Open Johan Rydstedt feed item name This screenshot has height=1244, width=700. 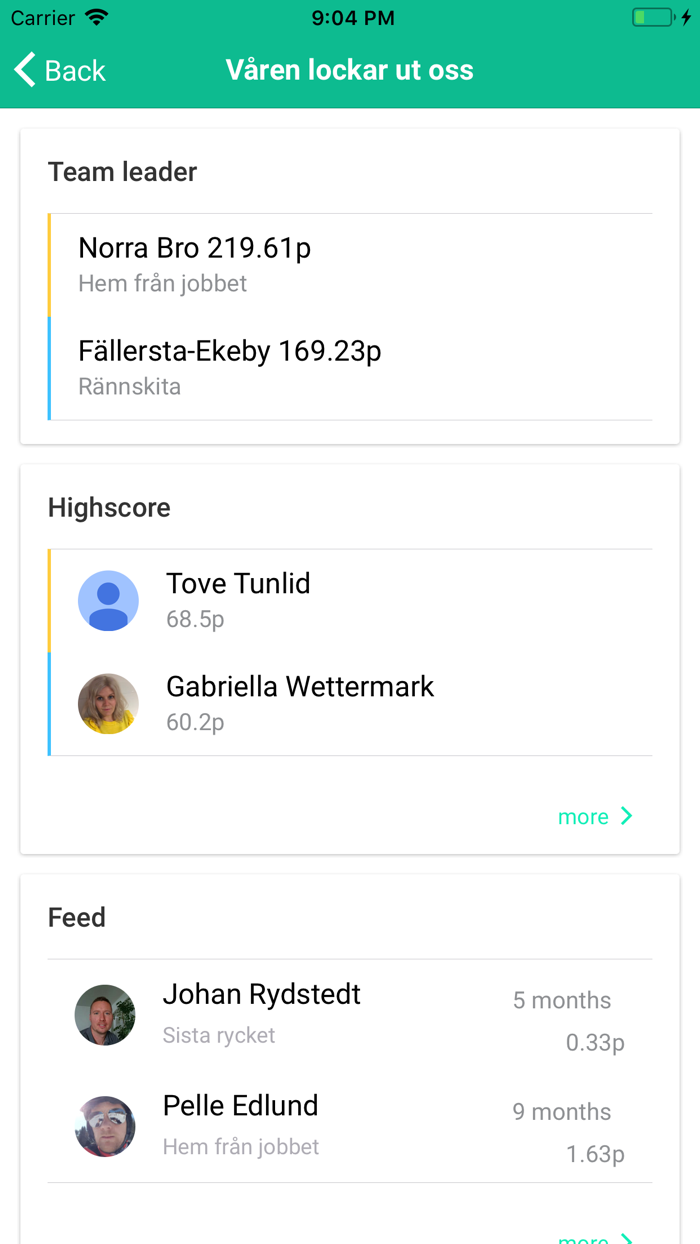click(x=261, y=994)
